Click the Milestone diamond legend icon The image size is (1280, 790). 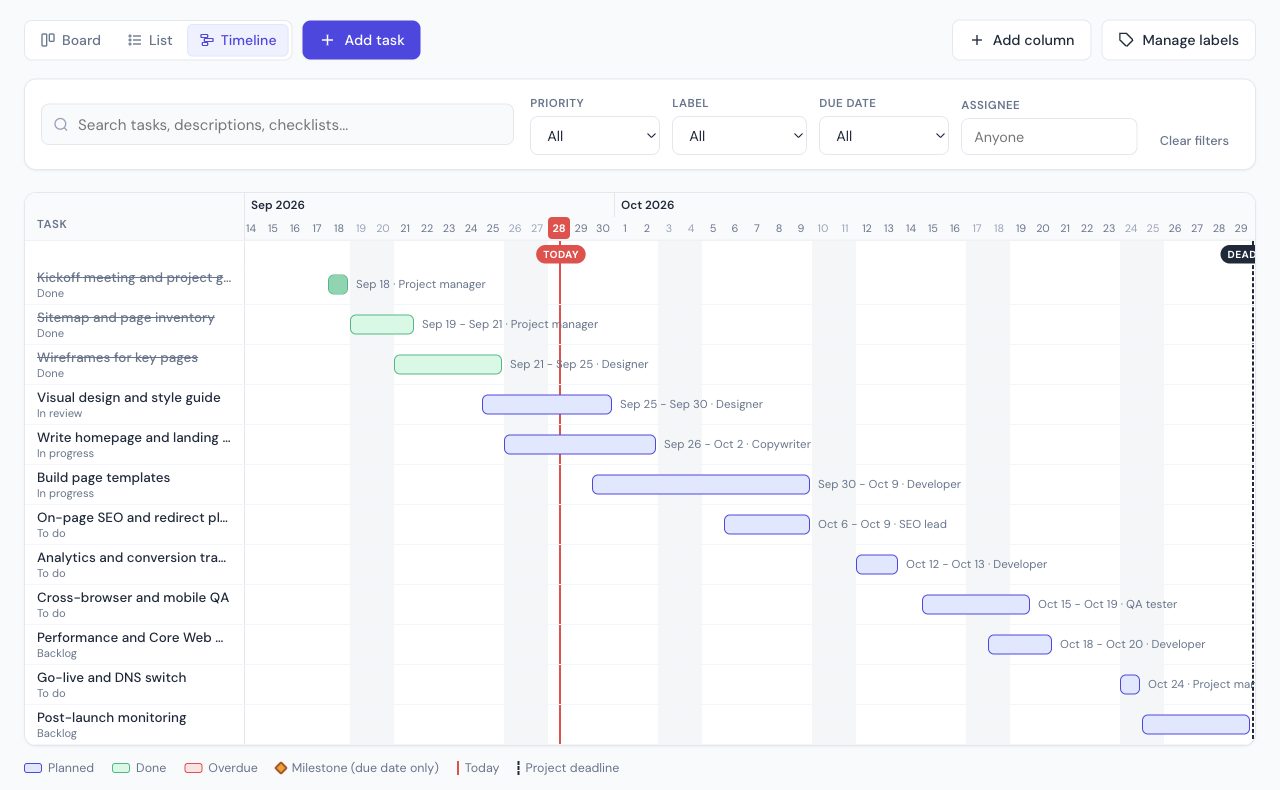pyautogui.click(x=281, y=768)
